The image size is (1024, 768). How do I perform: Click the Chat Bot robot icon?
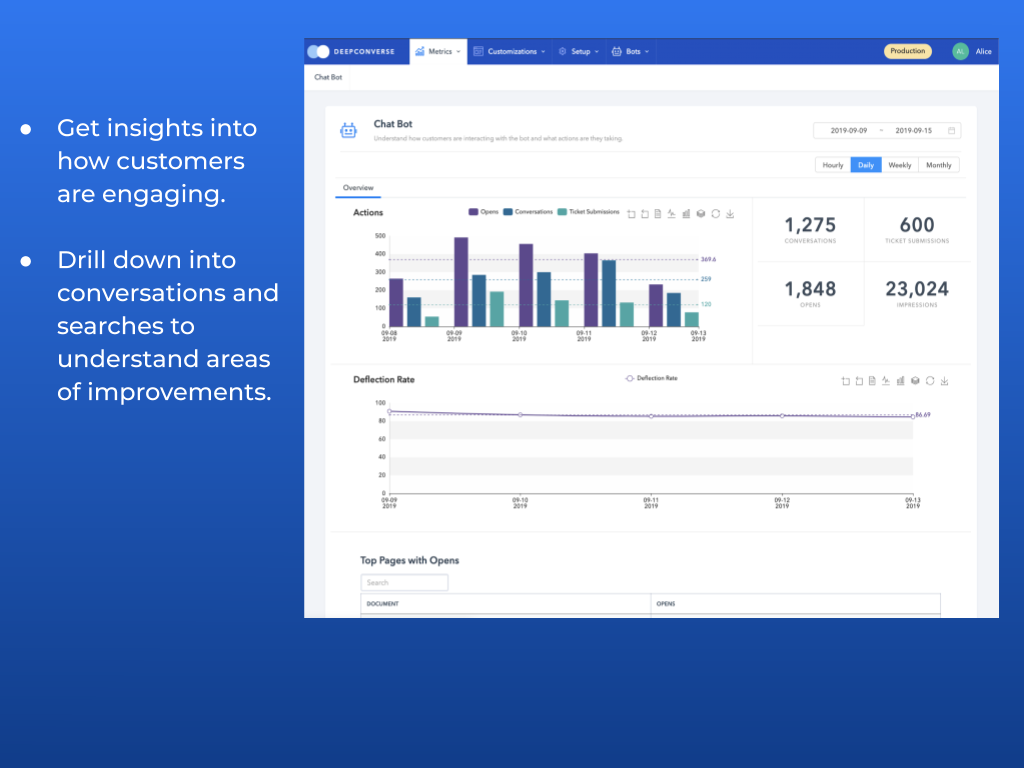coord(348,130)
